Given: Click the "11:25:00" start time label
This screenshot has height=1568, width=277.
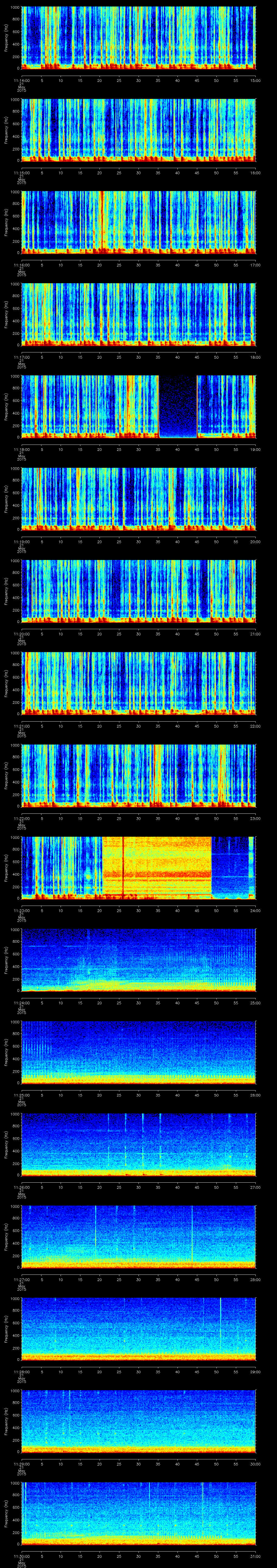Looking at the screenshot, I should tap(22, 1095).
